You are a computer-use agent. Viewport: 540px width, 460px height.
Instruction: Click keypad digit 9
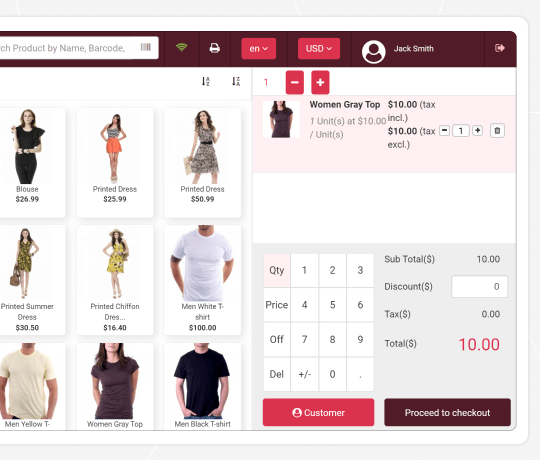point(360,339)
